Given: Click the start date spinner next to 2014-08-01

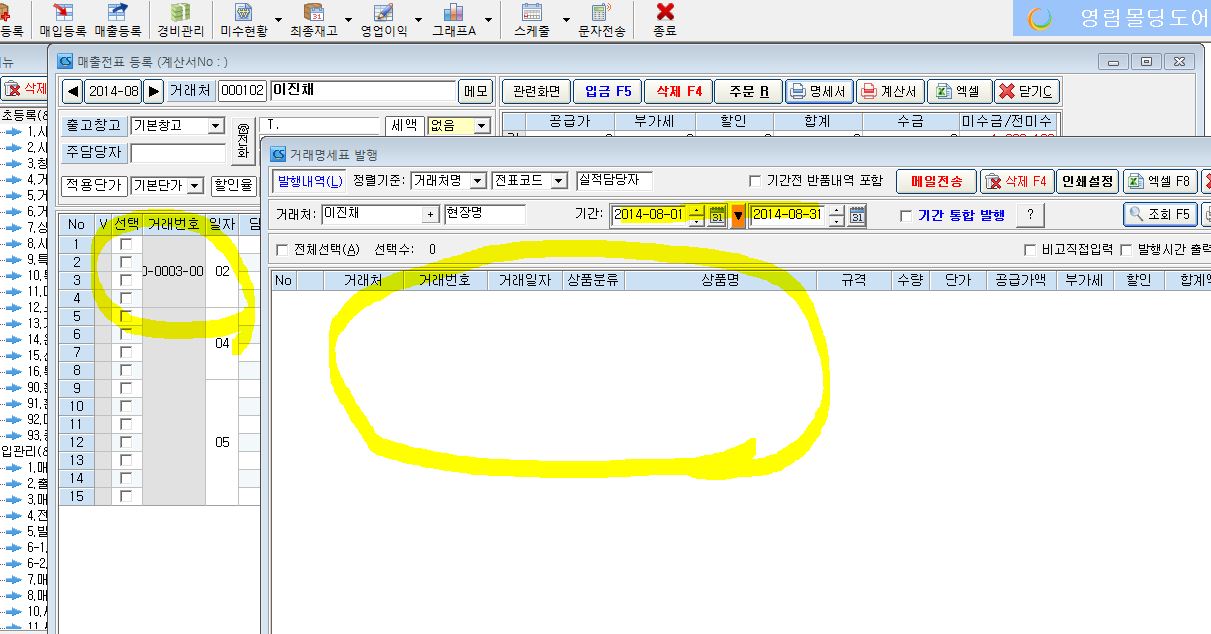Looking at the screenshot, I should click(x=697, y=215).
